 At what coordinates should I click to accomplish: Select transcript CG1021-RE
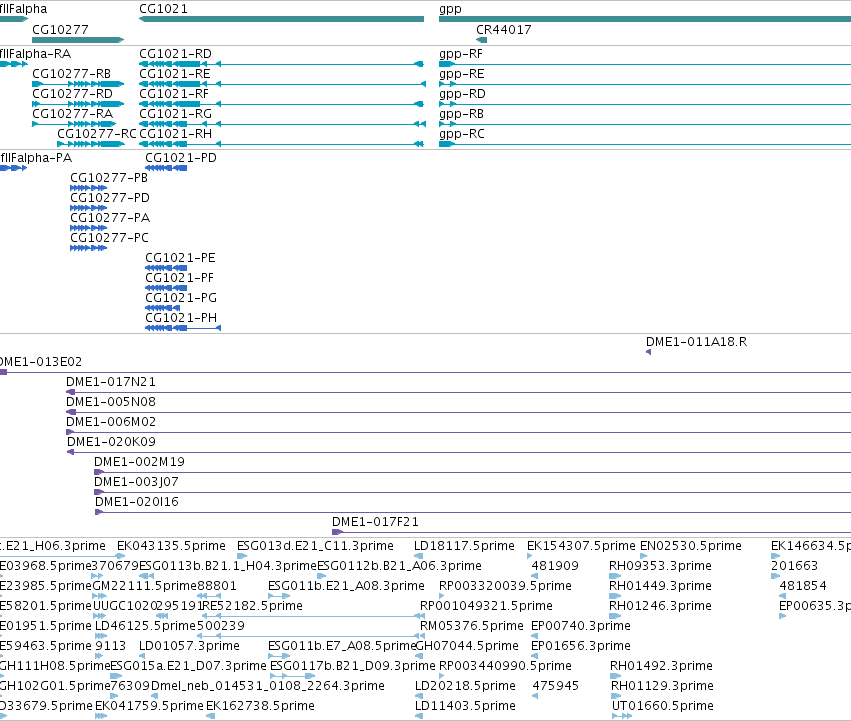pos(282,84)
